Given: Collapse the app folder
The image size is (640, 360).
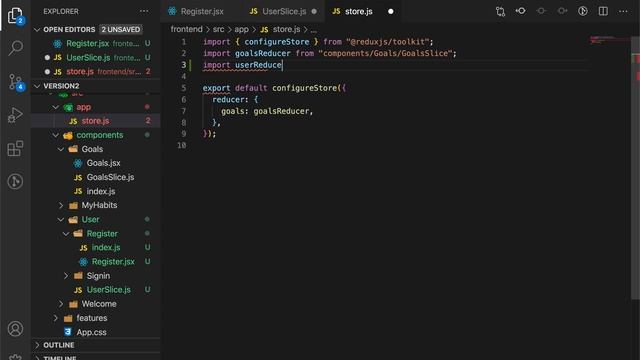Looking at the screenshot, I should coord(56,107).
